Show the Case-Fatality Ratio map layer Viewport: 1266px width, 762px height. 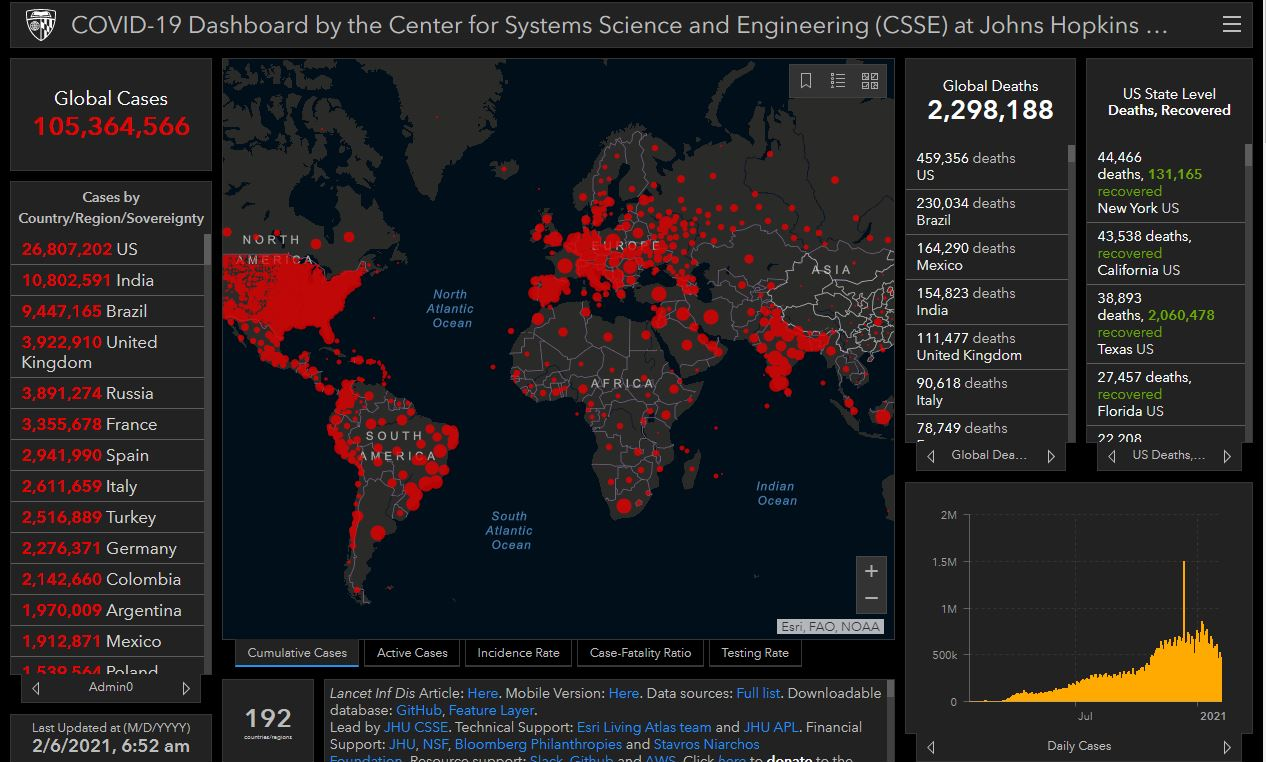tap(640, 653)
